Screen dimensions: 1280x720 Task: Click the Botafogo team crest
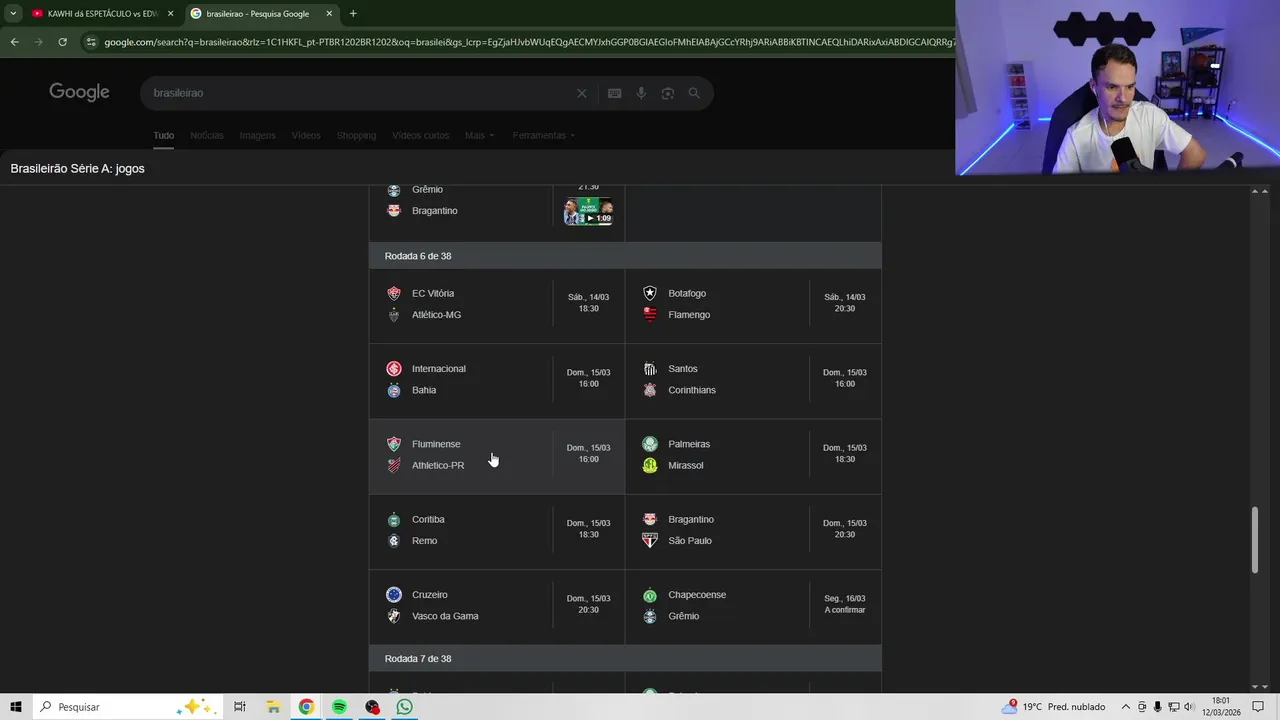tap(650, 293)
